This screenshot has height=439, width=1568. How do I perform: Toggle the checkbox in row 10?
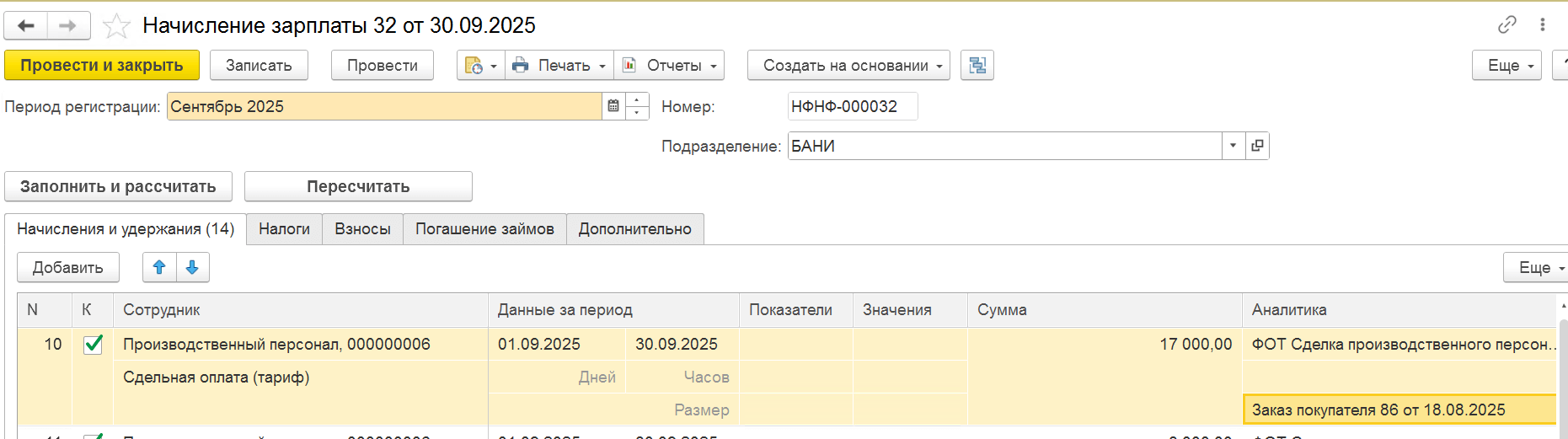93,344
